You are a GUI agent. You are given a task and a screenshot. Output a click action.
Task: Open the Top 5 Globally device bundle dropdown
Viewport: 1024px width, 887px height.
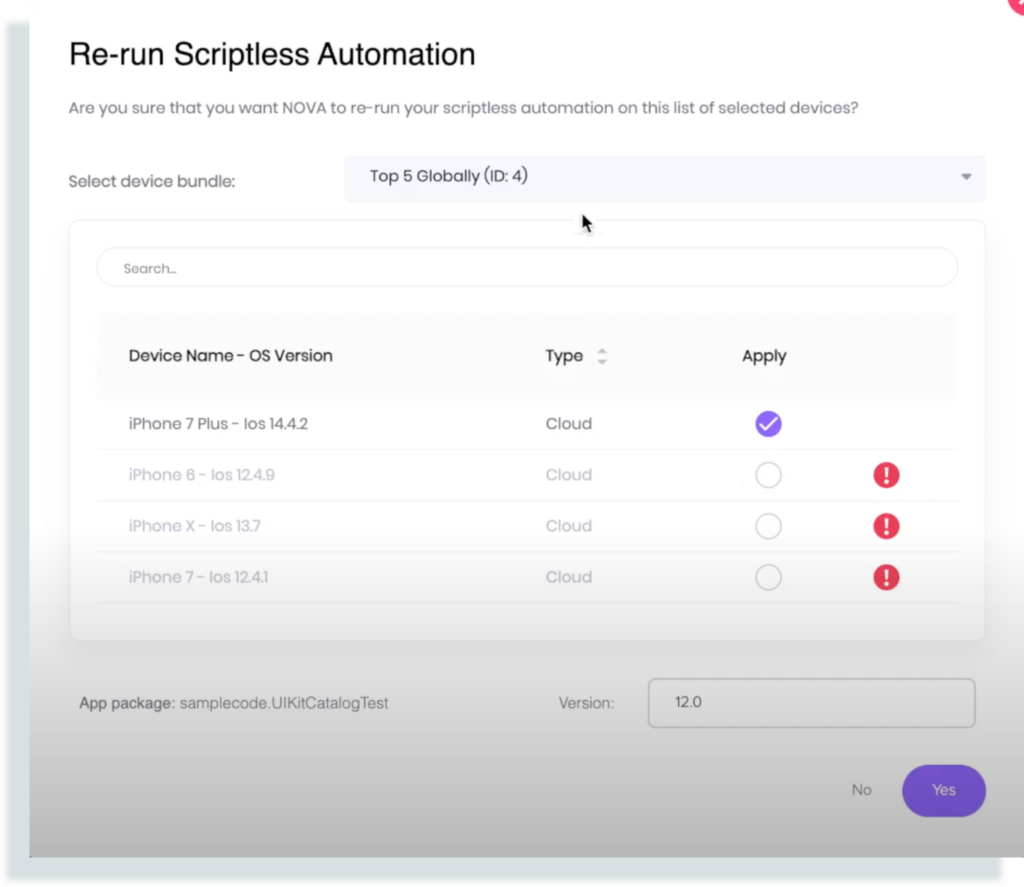[x=664, y=177]
